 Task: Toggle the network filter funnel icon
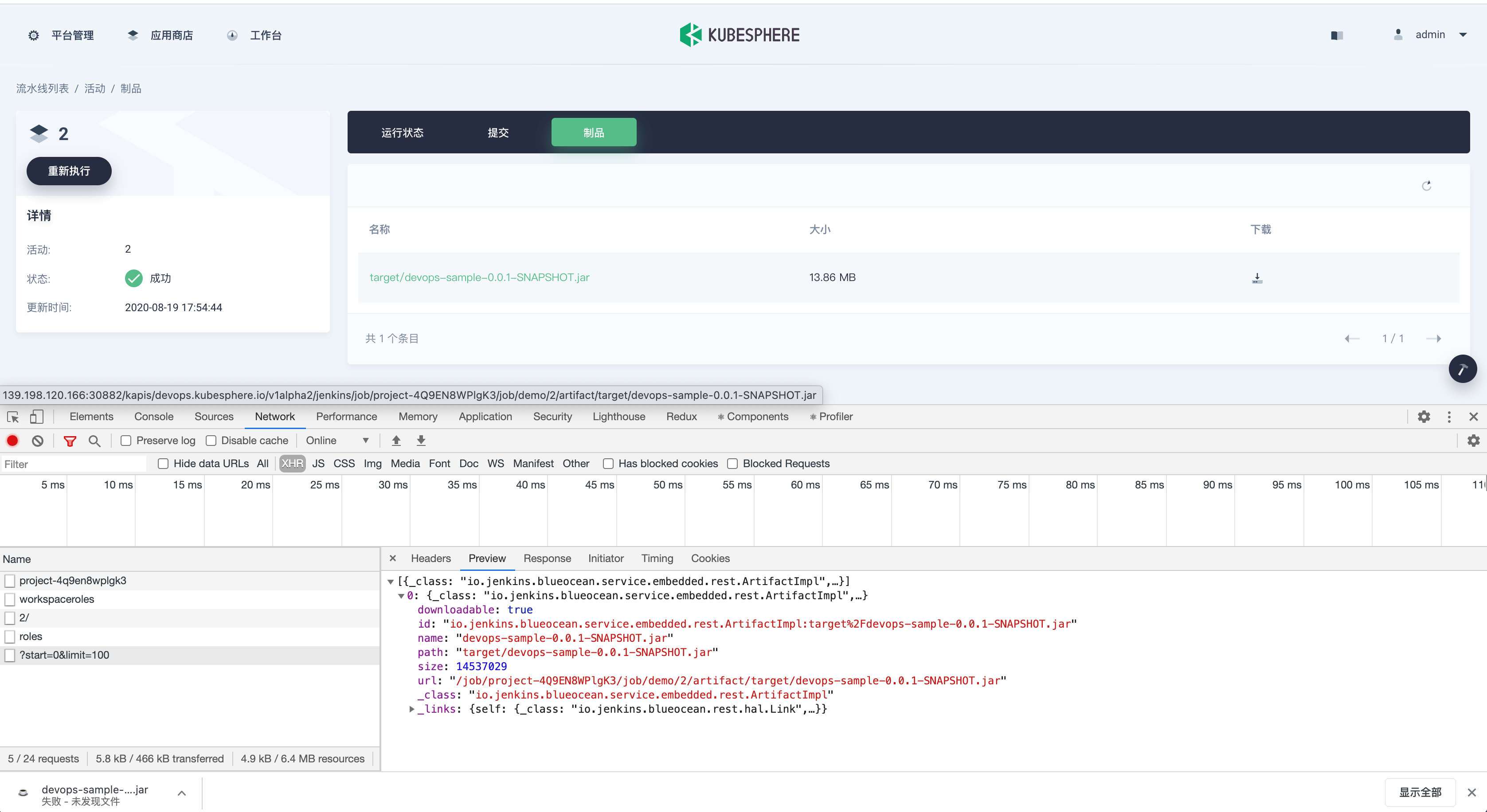[x=70, y=441]
